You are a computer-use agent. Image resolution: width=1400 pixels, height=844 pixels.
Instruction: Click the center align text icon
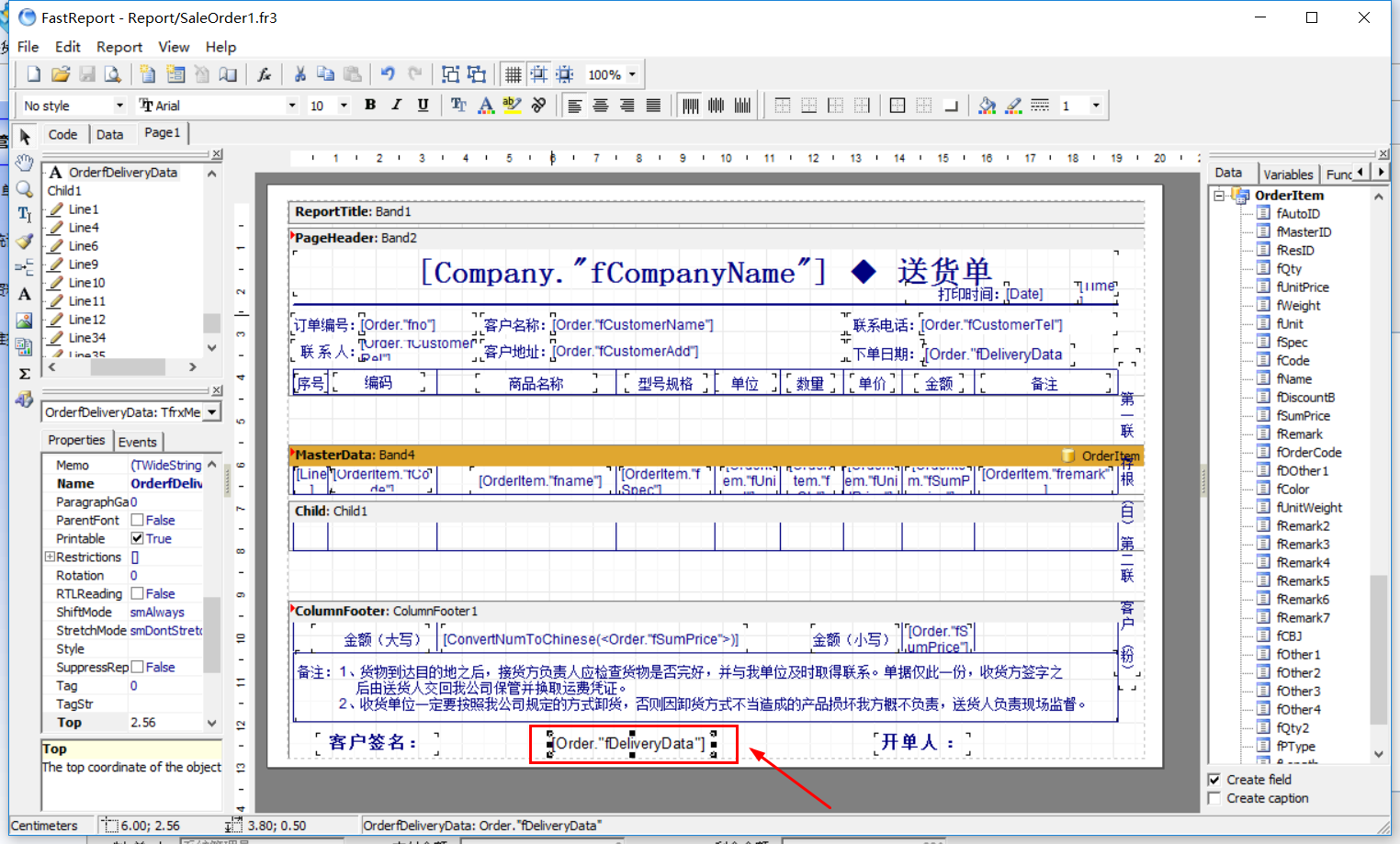tap(601, 105)
